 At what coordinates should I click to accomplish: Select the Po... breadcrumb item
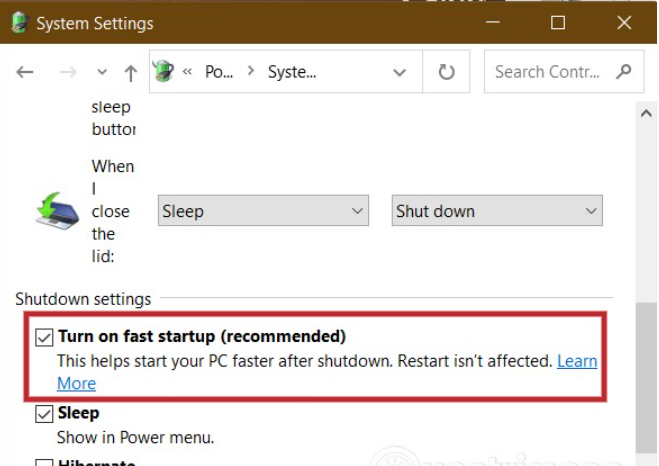[x=218, y=72]
